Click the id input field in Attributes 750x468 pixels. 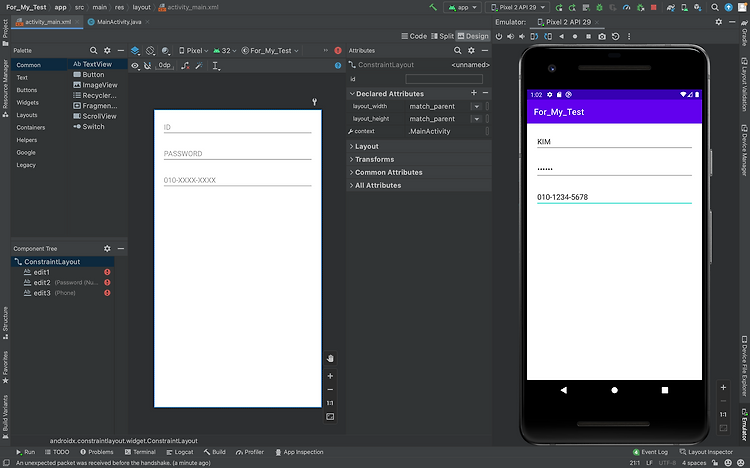444,79
